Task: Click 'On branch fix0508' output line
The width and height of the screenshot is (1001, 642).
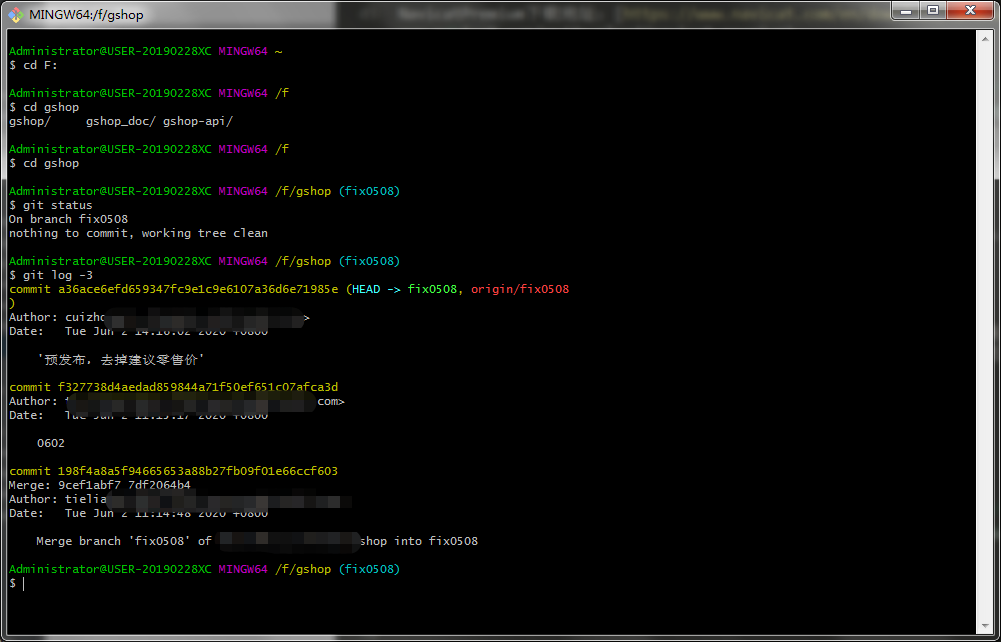Action: click(x=68, y=219)
